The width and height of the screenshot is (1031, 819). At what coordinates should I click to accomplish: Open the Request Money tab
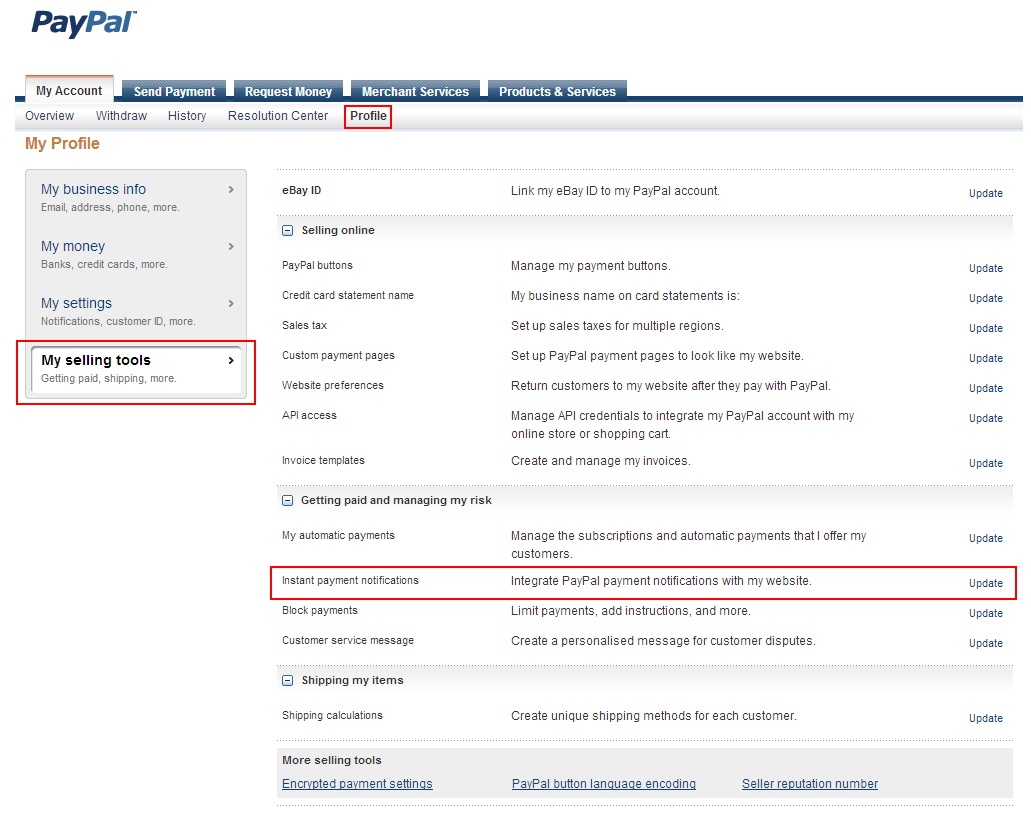click(x=288, y=91)
